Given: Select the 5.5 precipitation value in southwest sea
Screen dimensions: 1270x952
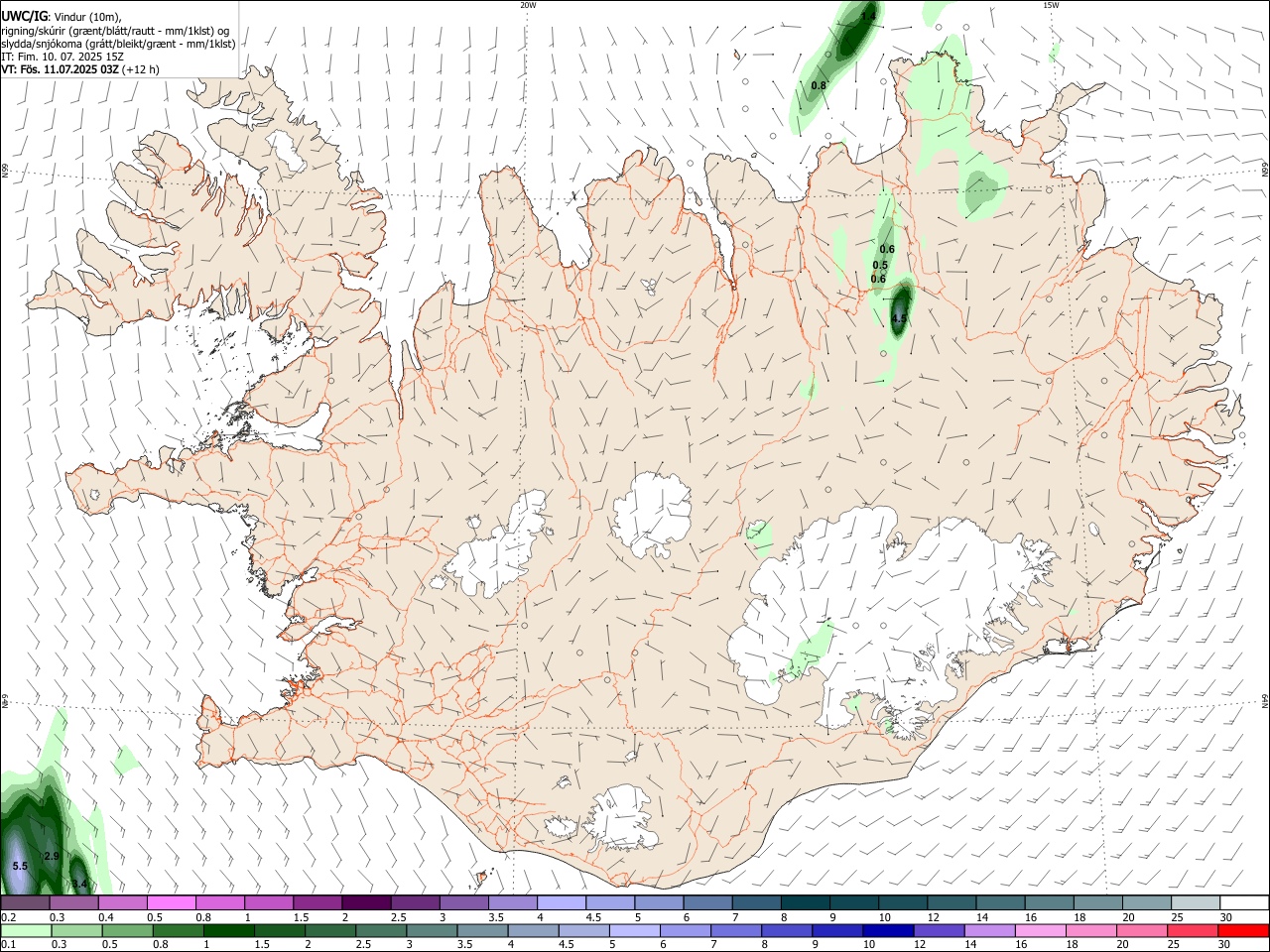Looking at the screenshot, I should [x=20, y=866].
